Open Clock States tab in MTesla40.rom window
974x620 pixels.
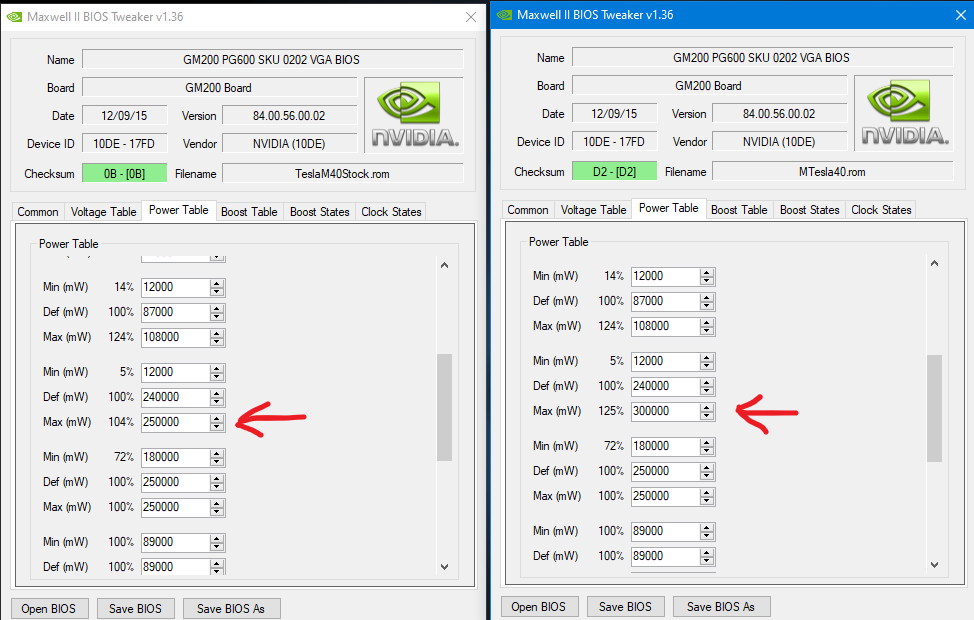(881, 210)
